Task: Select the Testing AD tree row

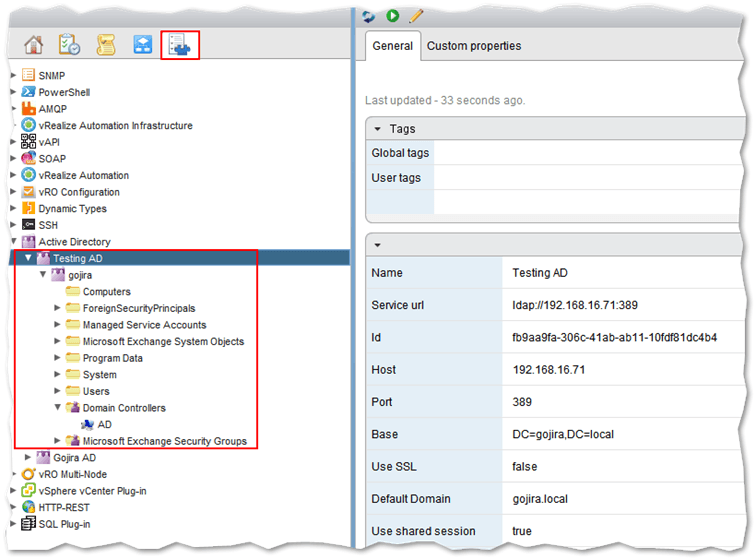Action: pos(179,258)
